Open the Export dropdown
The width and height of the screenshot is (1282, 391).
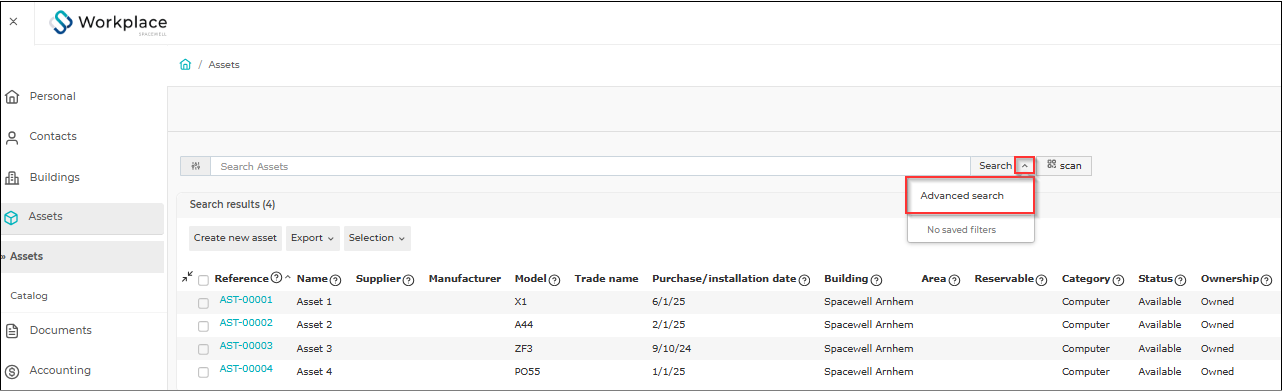click(313, 238)
